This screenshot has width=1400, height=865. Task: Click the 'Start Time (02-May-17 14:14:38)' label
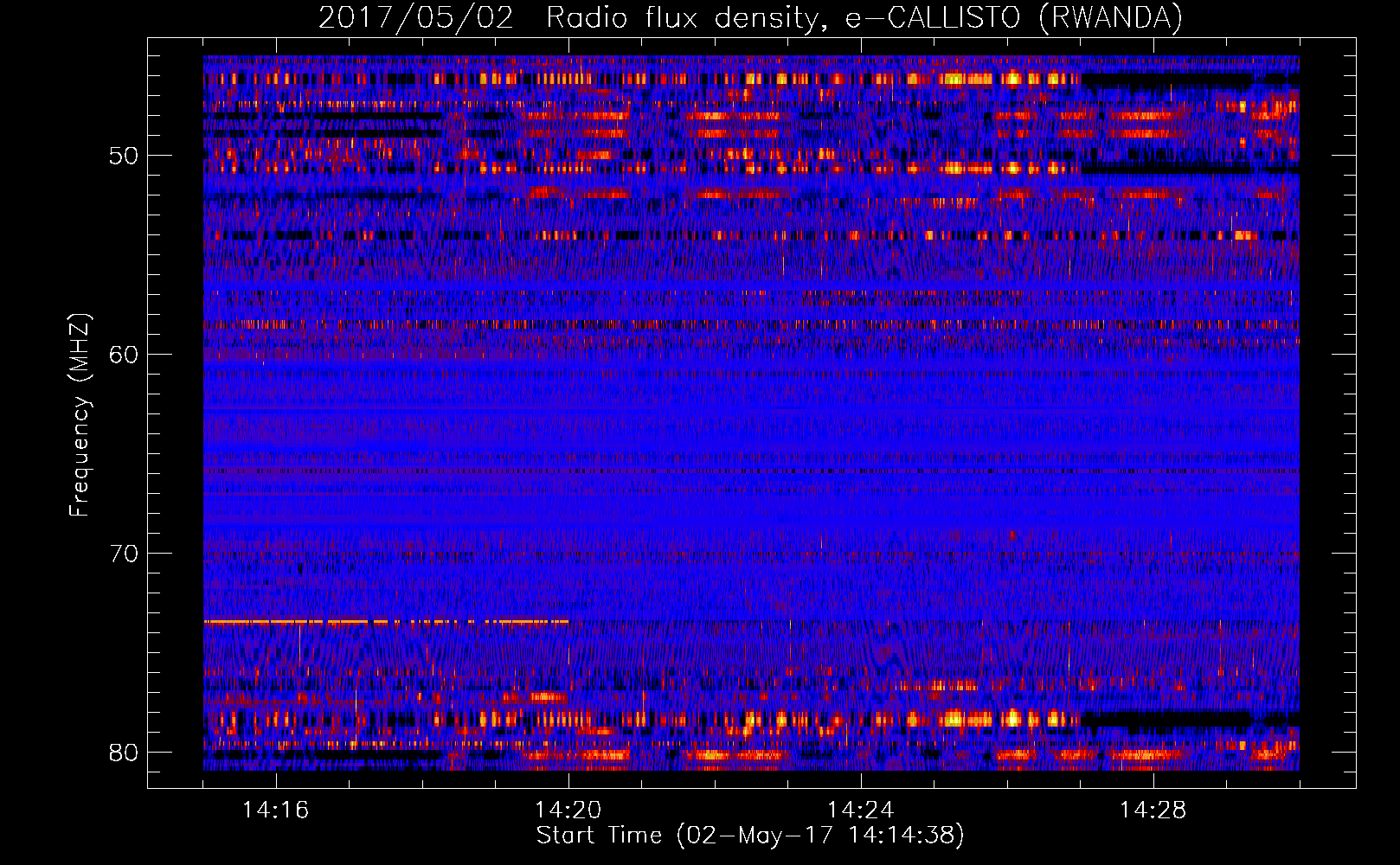pos(750,836)
